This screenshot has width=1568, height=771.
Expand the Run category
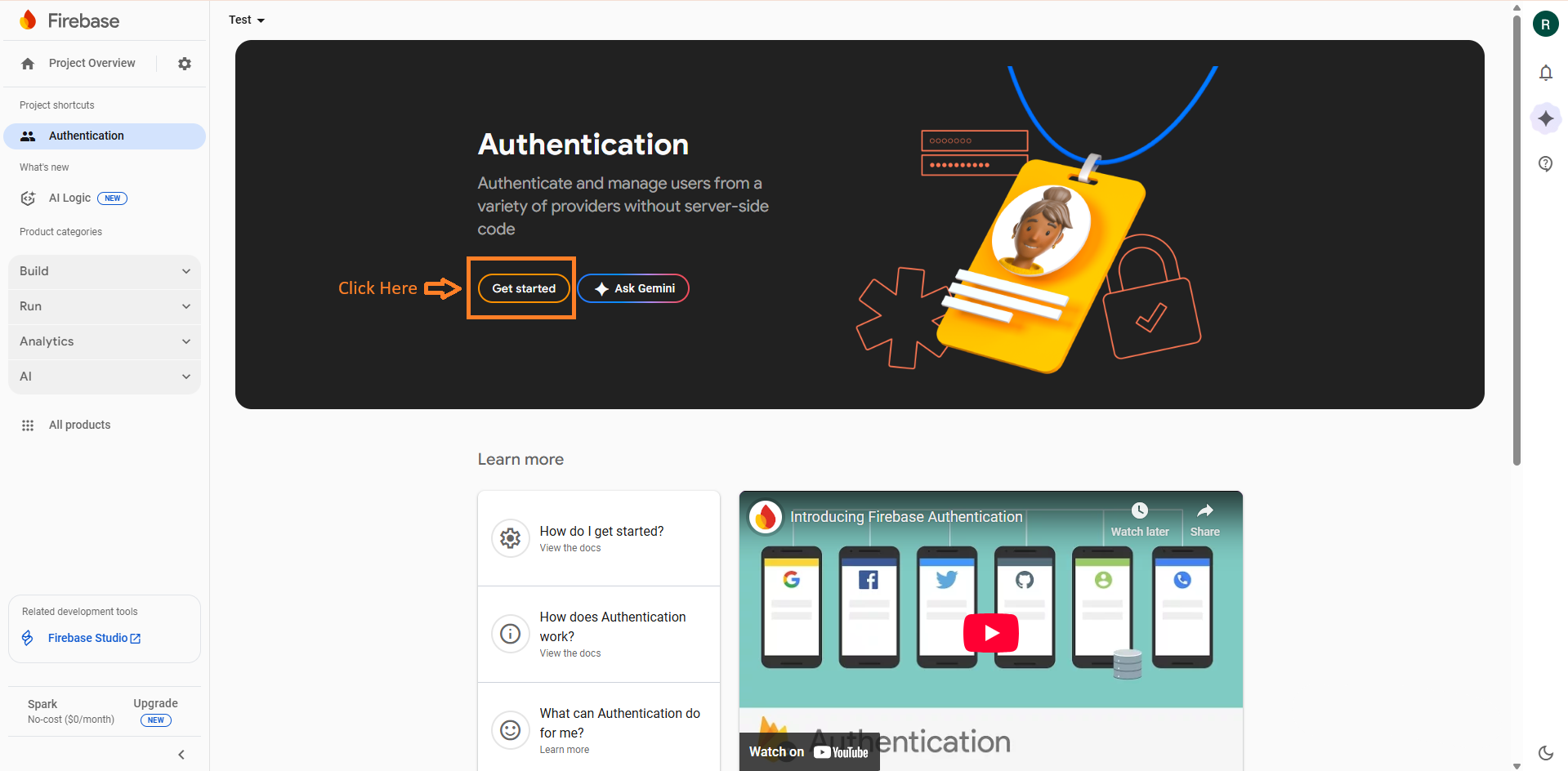pyautogui.click(x=105, y=306)
